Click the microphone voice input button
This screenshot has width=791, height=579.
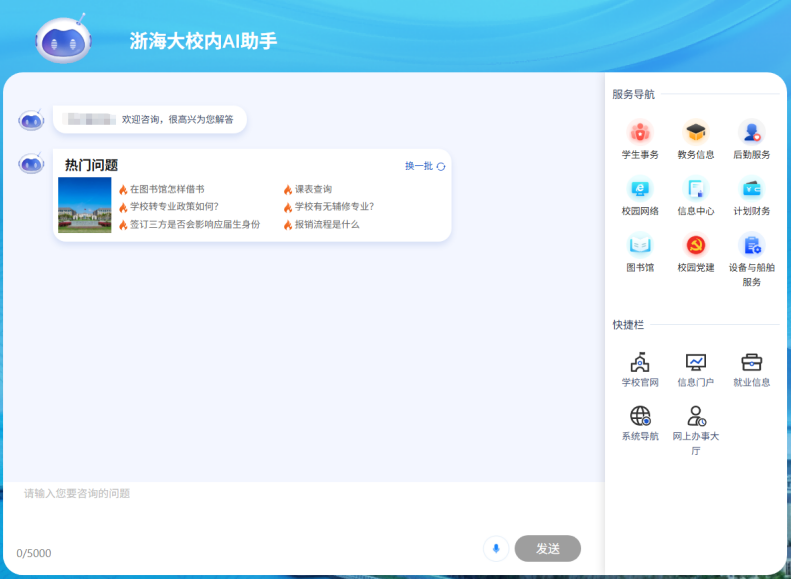tap(496, 548)
